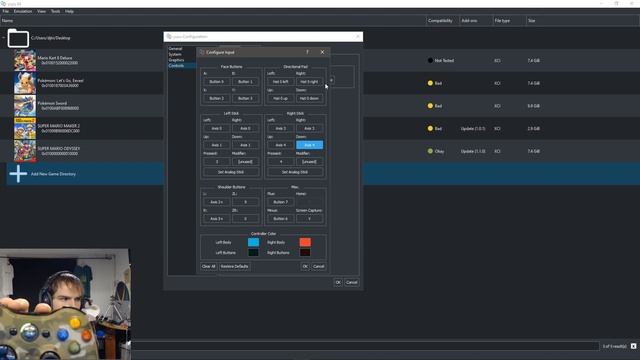Rebind the X face button (Button 2)
Viewport: 640px width, 360px height.
[216, 98]
